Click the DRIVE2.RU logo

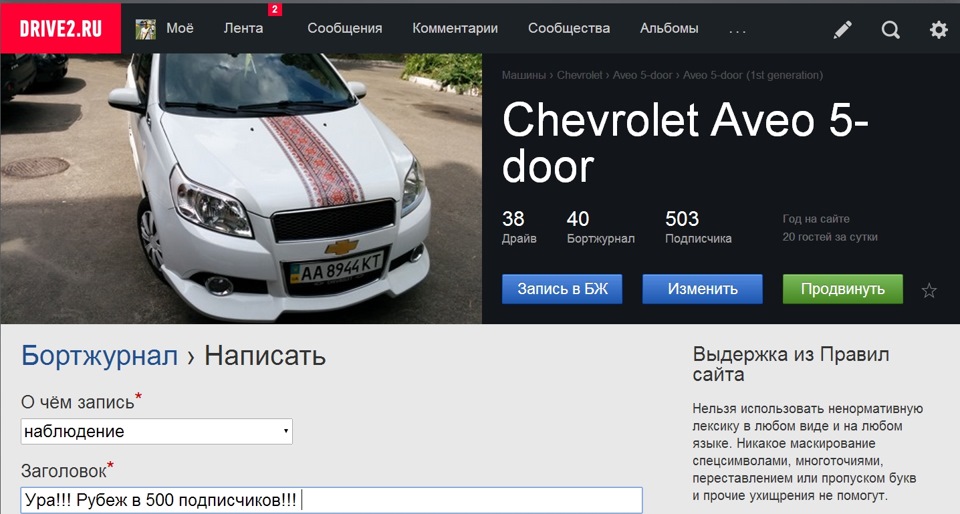61,28
